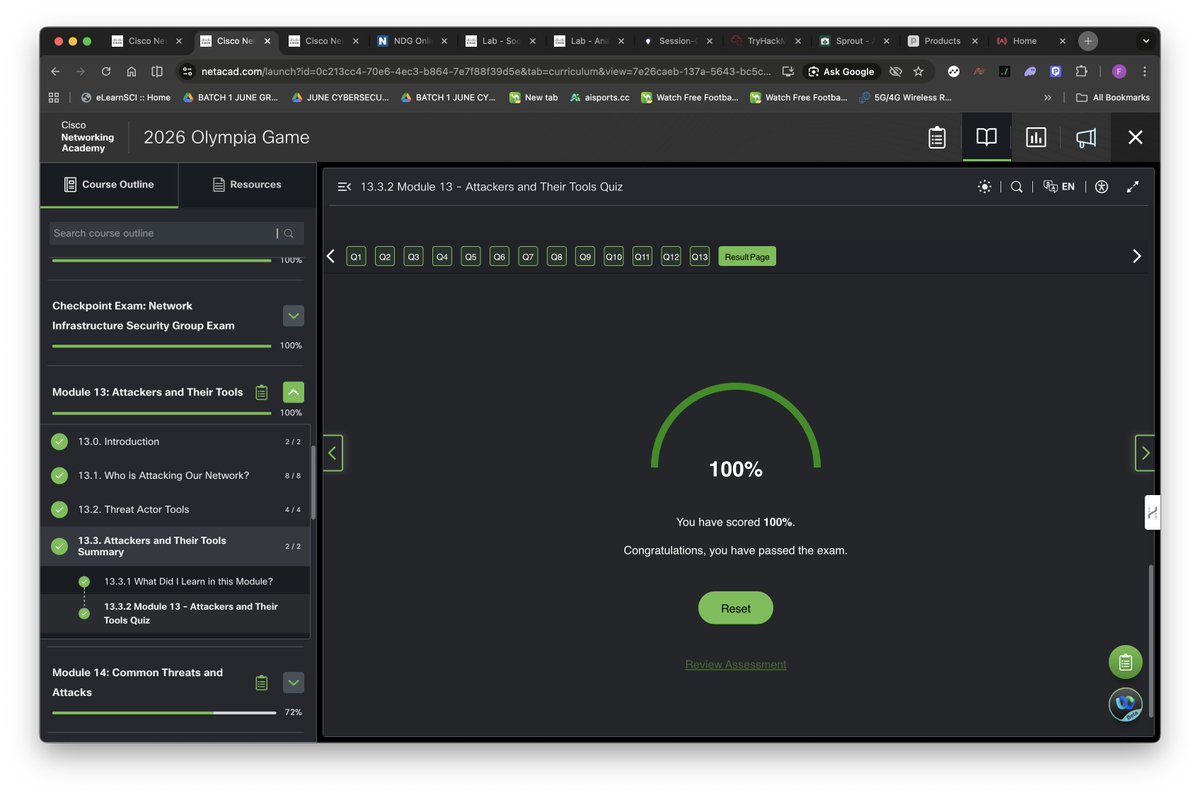Go to quiz question Q9
The image size is (1200, 795).
585,257
